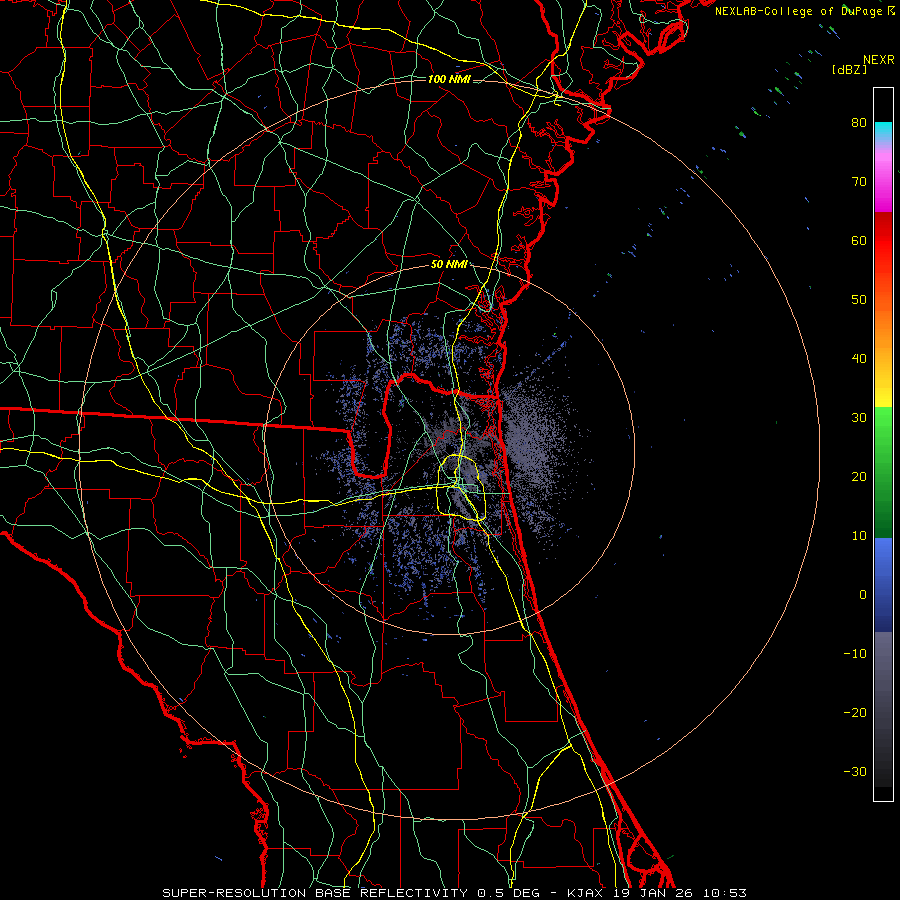Click the "30" value on the dBZ scale

click(859, 417)
